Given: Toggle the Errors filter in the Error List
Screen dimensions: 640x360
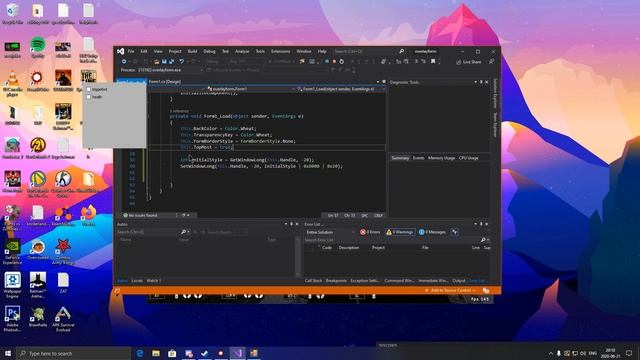Looking at the screenshot, I should coord(370,232).
